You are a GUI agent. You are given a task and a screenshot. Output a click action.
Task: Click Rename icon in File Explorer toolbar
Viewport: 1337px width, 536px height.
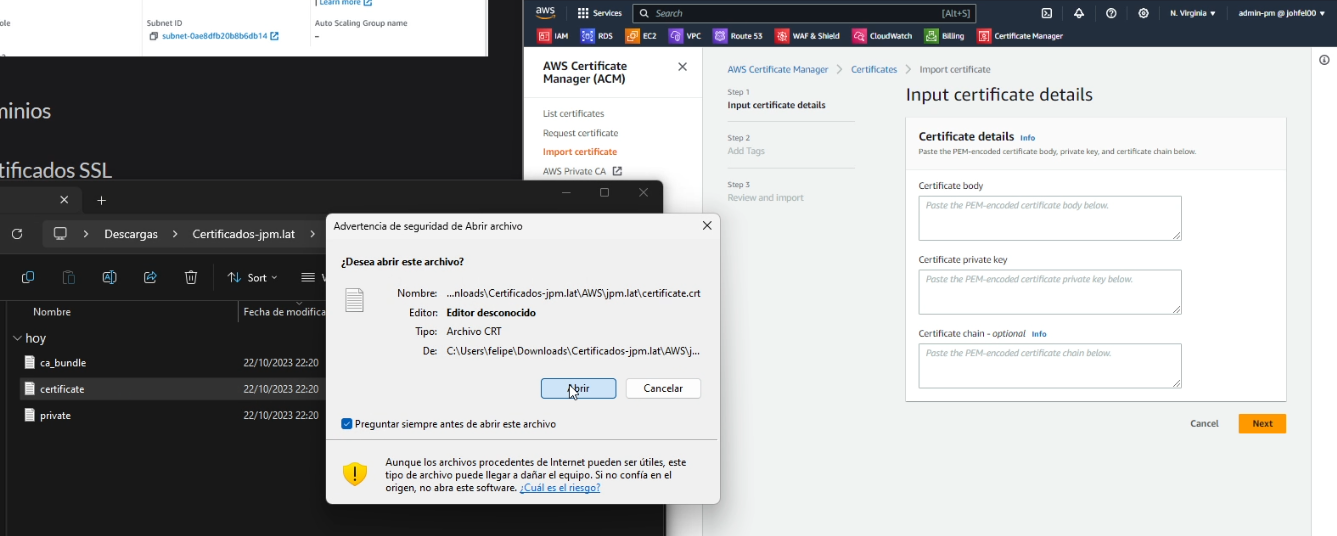coord(109,277)
